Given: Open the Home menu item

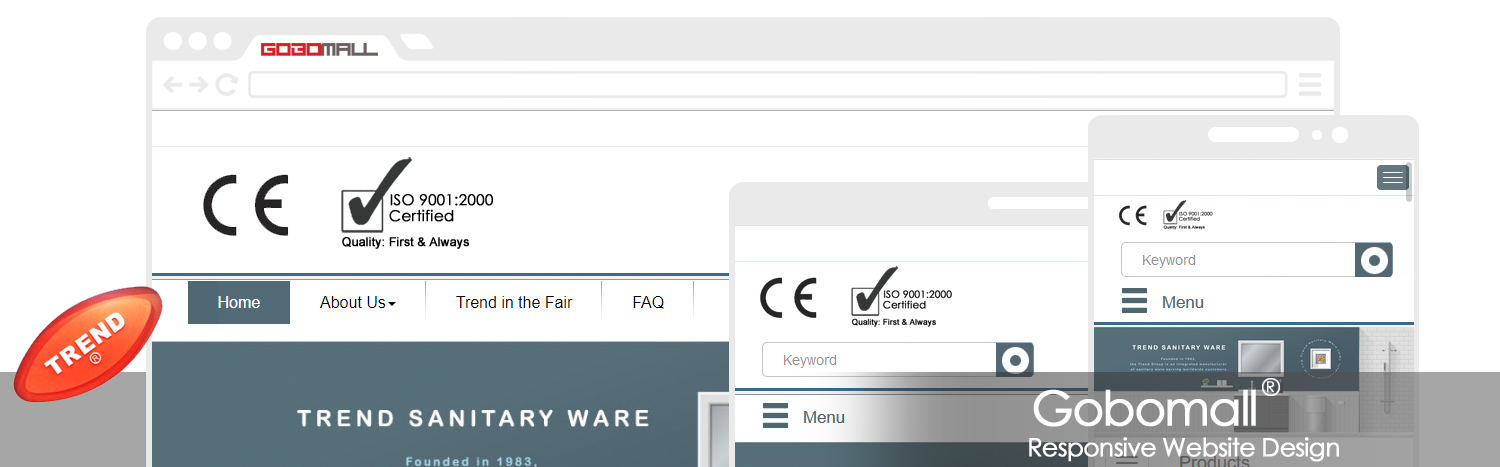Looking at the screenshot, I should click(x=239, y=302).
